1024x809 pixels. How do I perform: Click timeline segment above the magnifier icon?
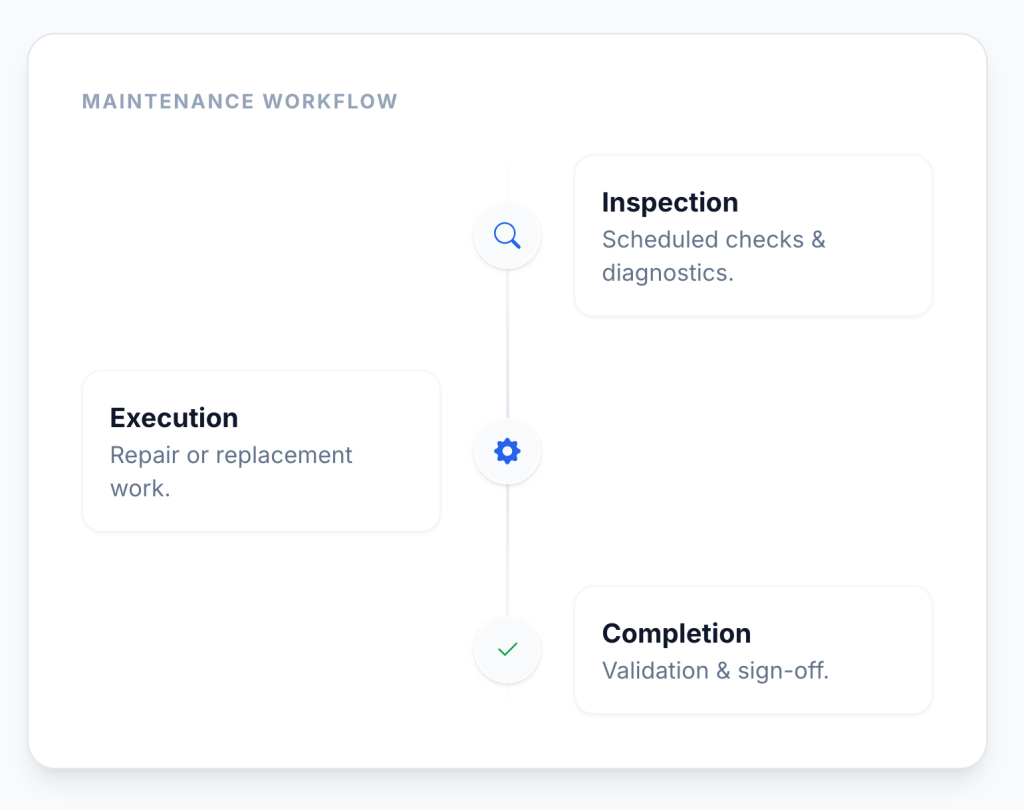[507, 185]
